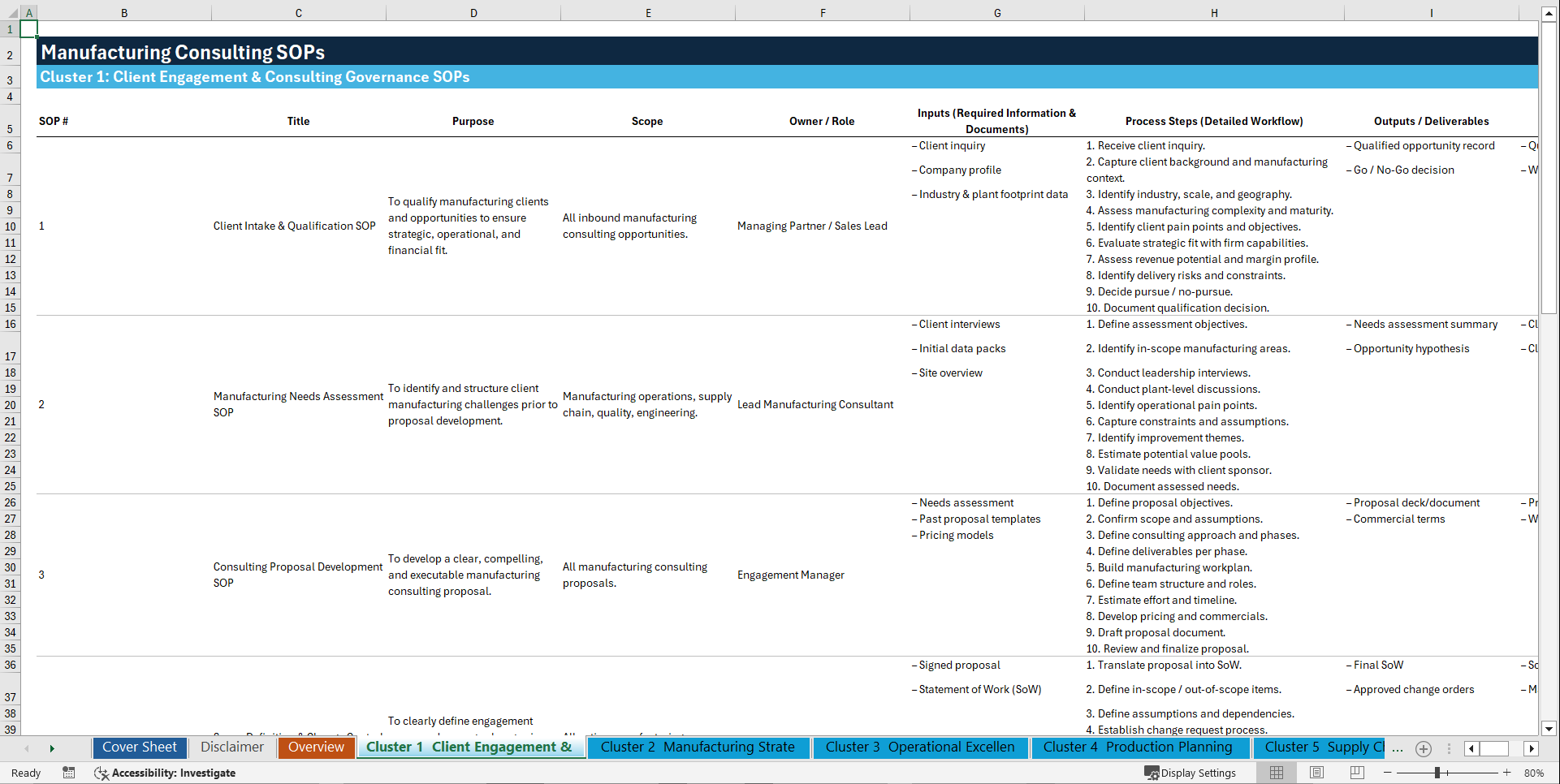Zoom out using the minus control

(x=1389, y=773)
